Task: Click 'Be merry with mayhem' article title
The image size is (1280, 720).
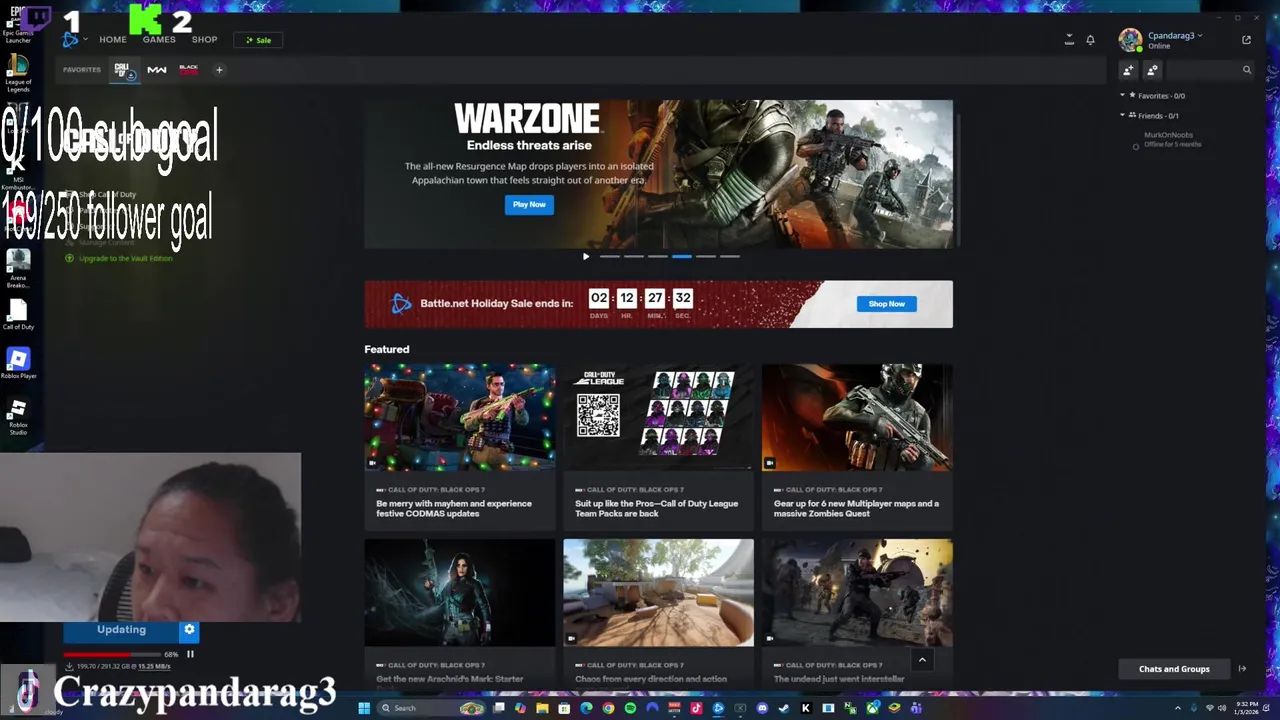Action: tap(454, 508)
